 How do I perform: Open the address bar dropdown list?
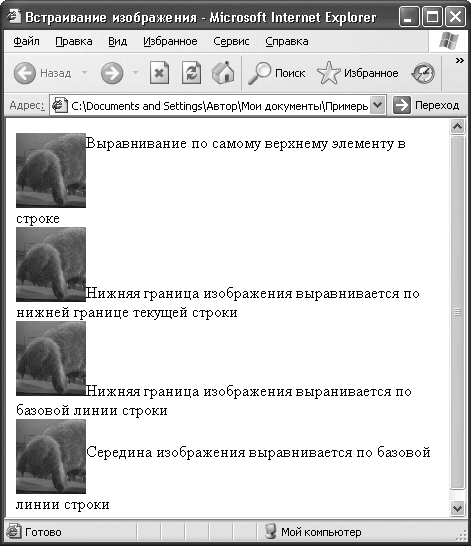click(378, 105)
